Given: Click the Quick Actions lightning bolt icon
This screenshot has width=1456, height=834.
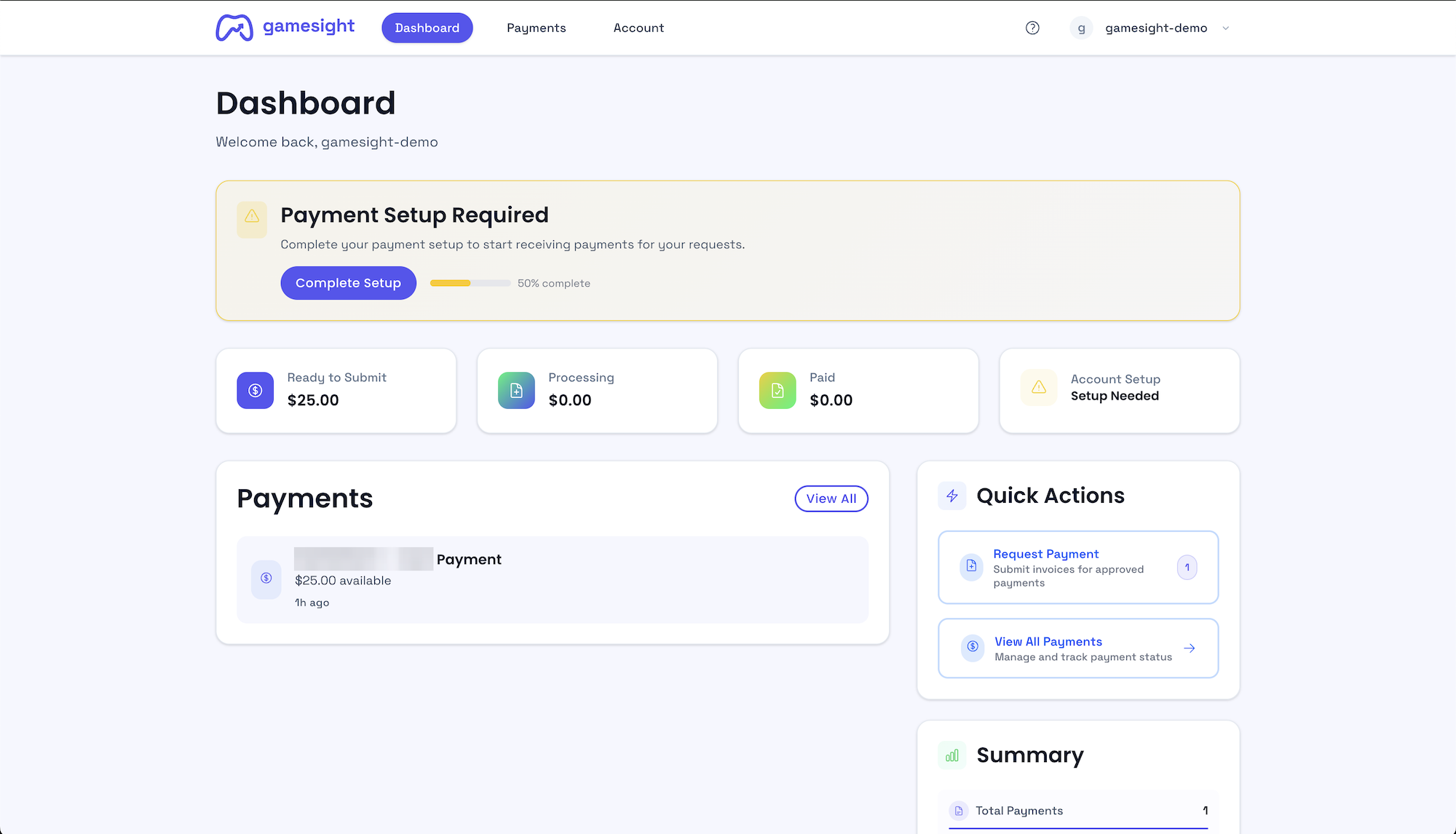Looking at the screenshot, I should (x=952, y=496).
